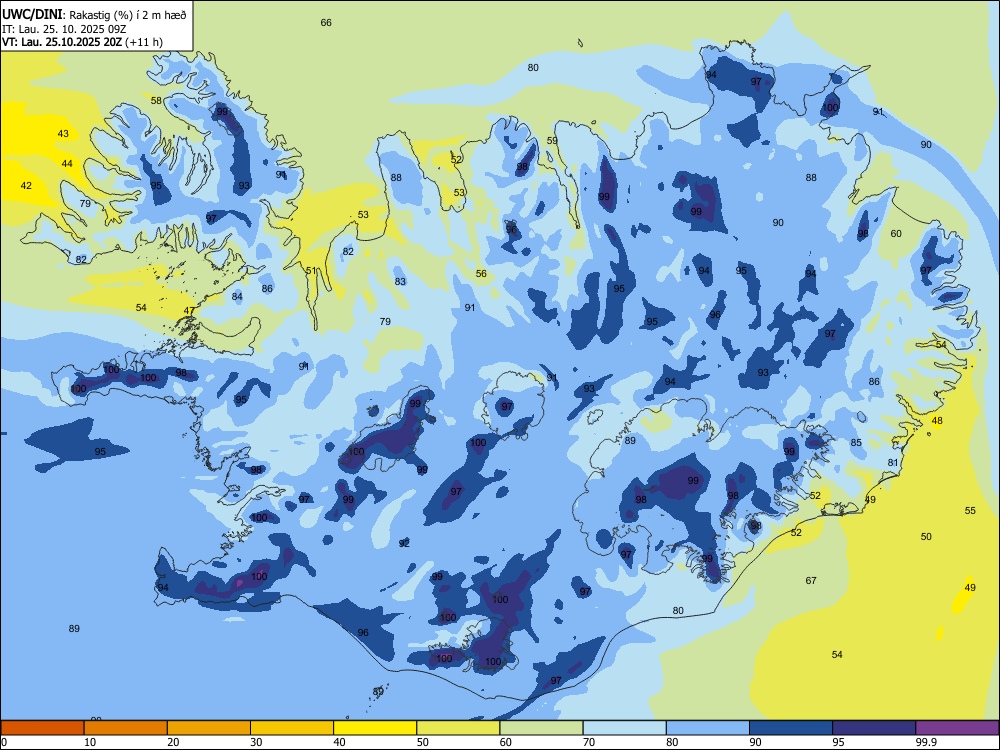Click the title text 'UWC/DINI: Rakastig (%) í 2 m hæð'
The height and width of the screenshot is (750, 1000).
(x=94, y=14)
